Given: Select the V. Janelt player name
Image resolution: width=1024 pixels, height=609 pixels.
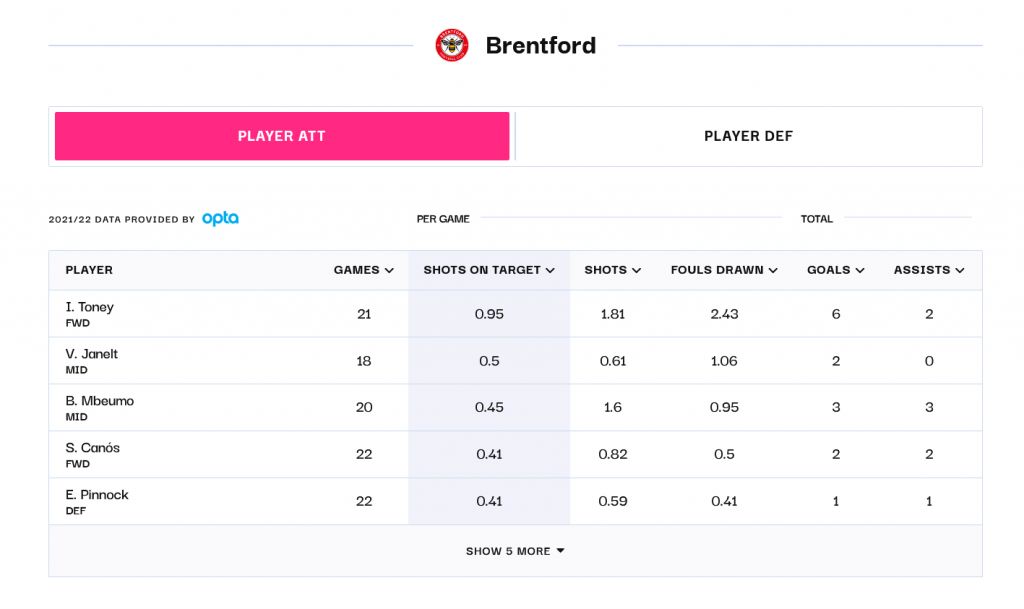Looking at the screenshot, I should tap(91, 354).
